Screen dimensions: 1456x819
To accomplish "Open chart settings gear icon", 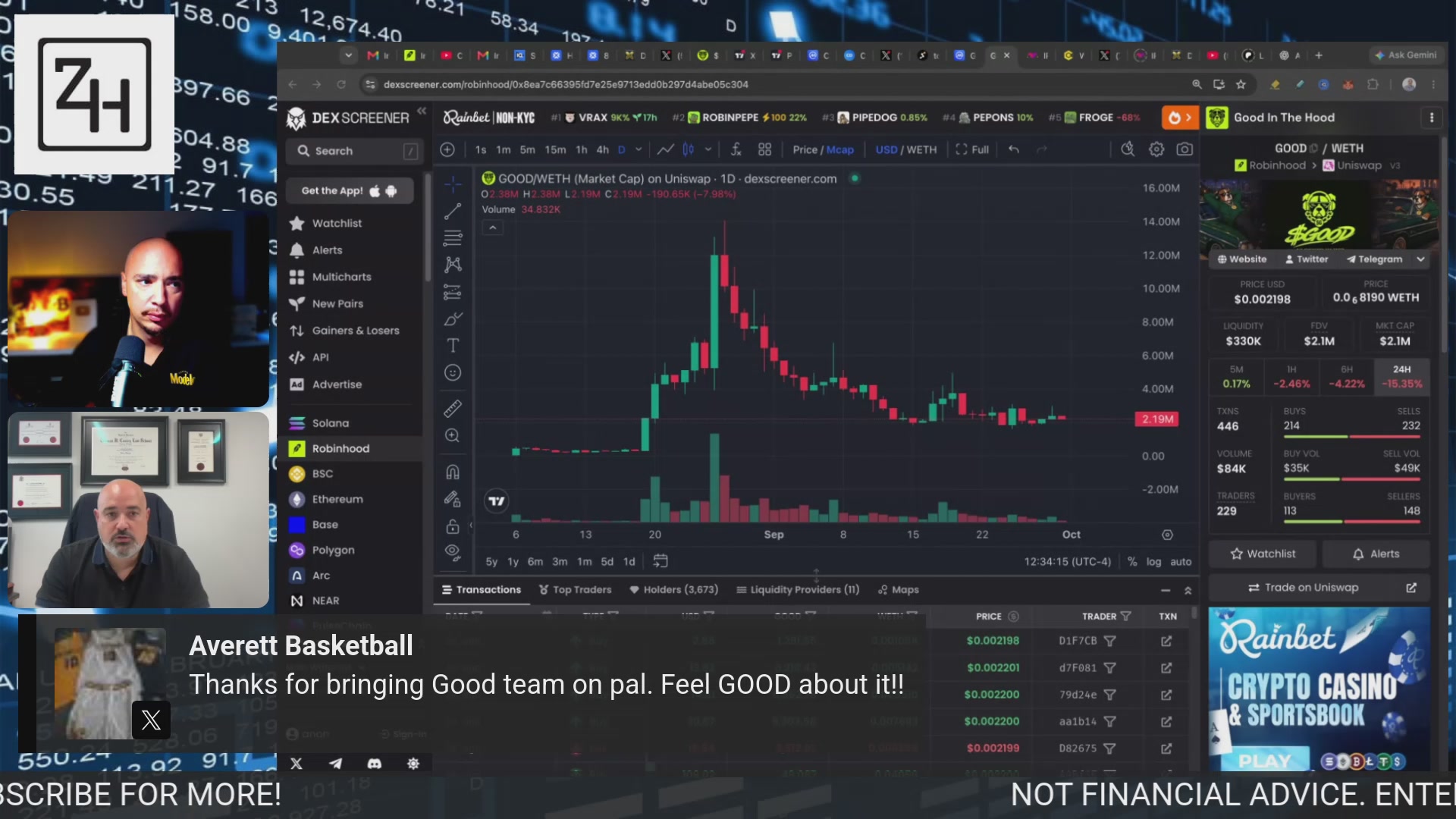I will click(1156, 149).
